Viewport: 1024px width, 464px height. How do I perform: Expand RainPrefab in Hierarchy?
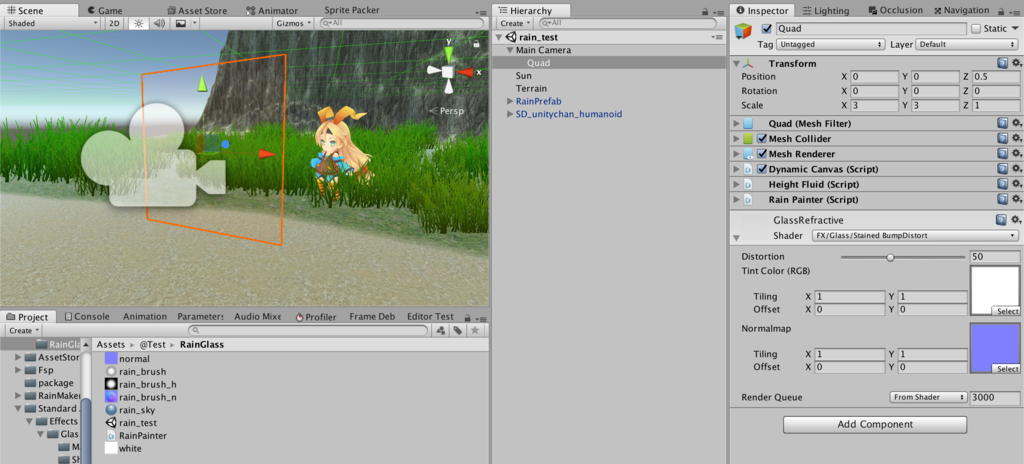[511, 101]
